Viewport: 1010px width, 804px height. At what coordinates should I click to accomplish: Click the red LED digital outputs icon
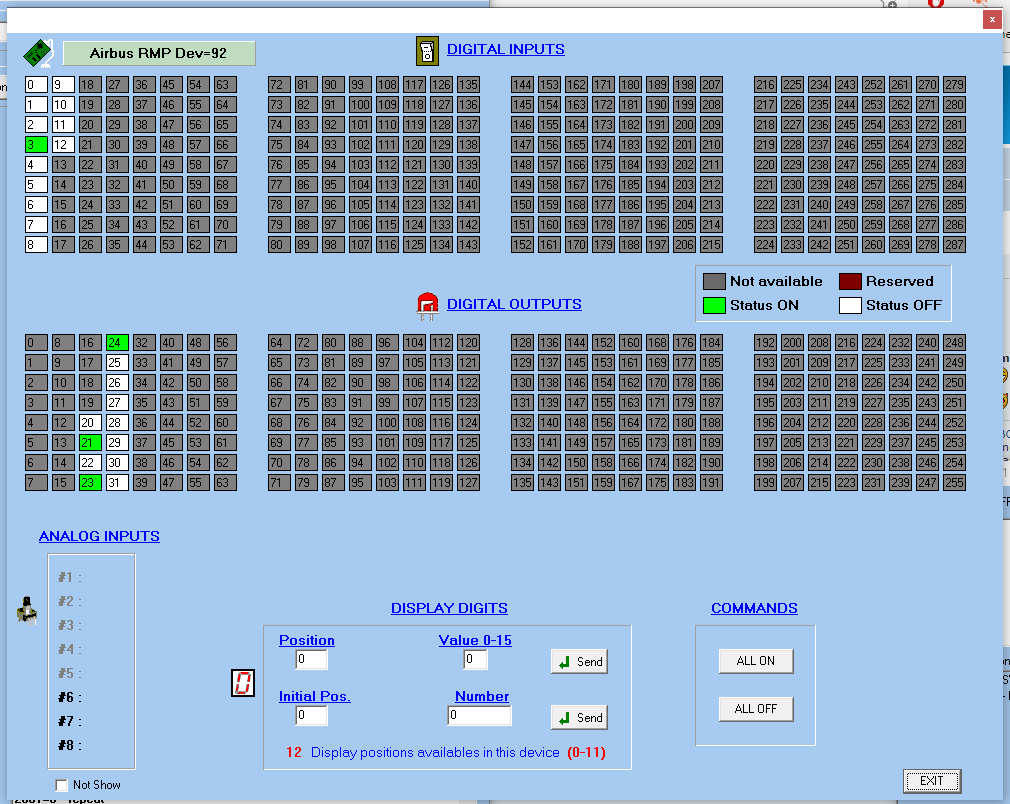[x=427, y=304]
